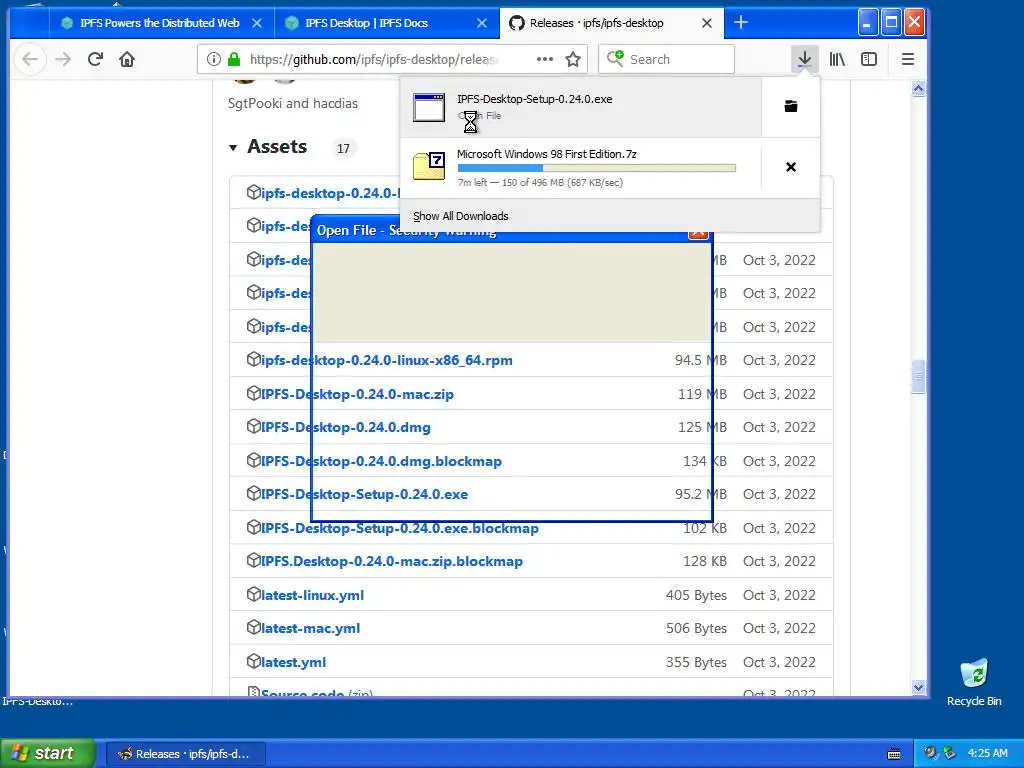Open containing folder for IPFS-Desktop-Setup download
The width and height of the screenshot is (1024, 768).
[791, 106]
